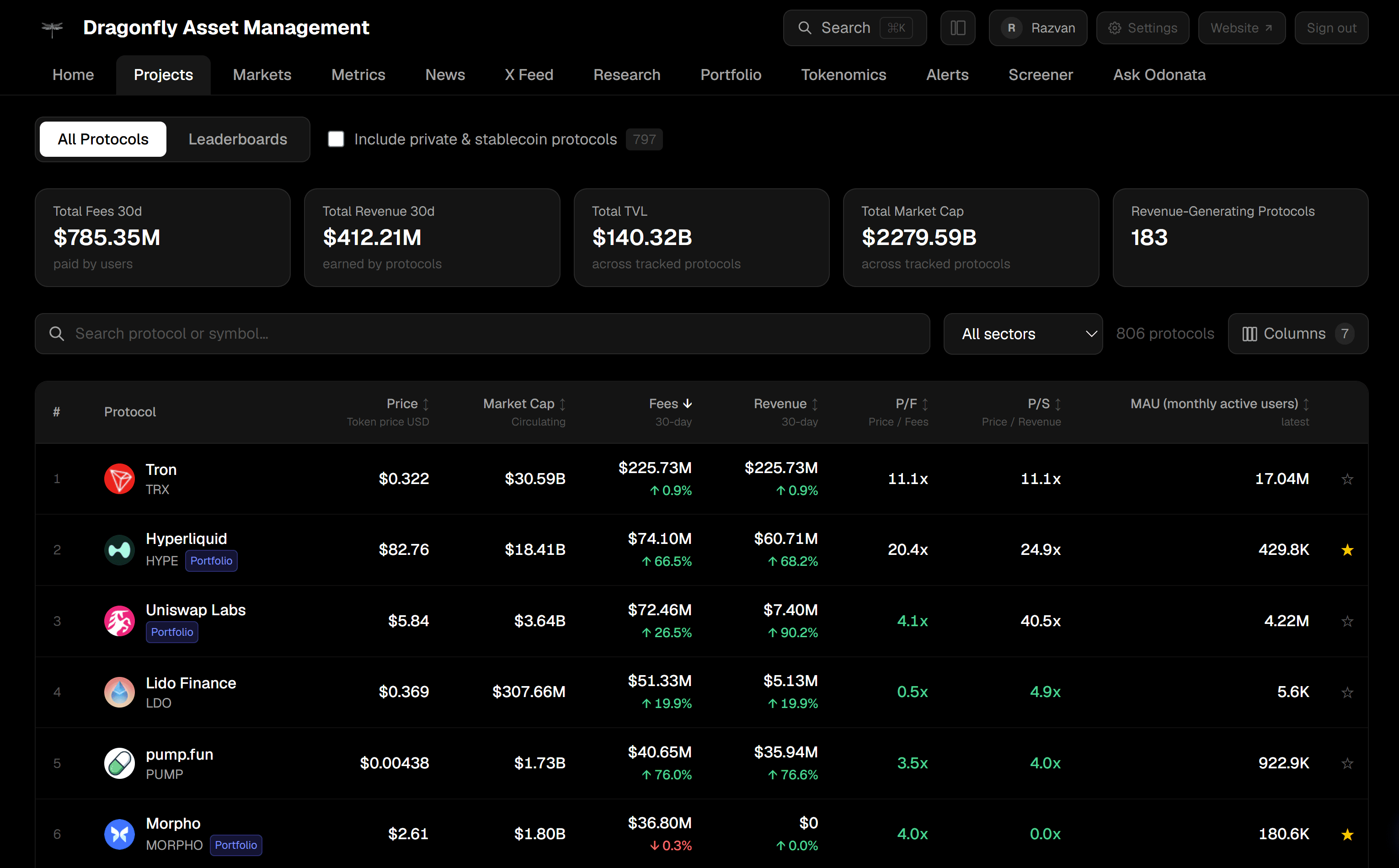The width and height of the screenshot is (1399, 868).
Task: Click the Hyperliquid protocol logo
Action: 119,550
